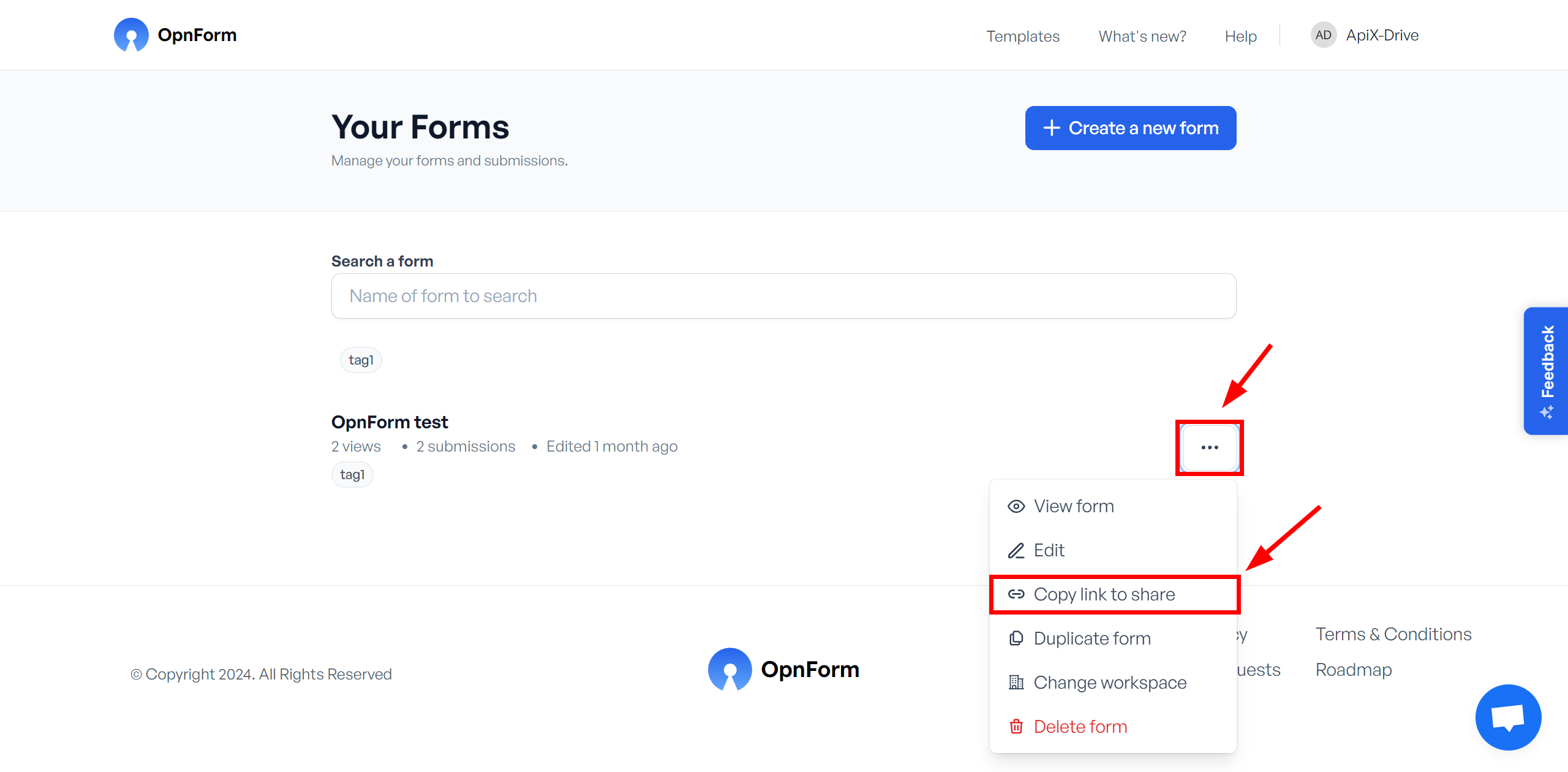Click the Delete form trash icon
1568x772 pixels.
tap(1016, 726)
